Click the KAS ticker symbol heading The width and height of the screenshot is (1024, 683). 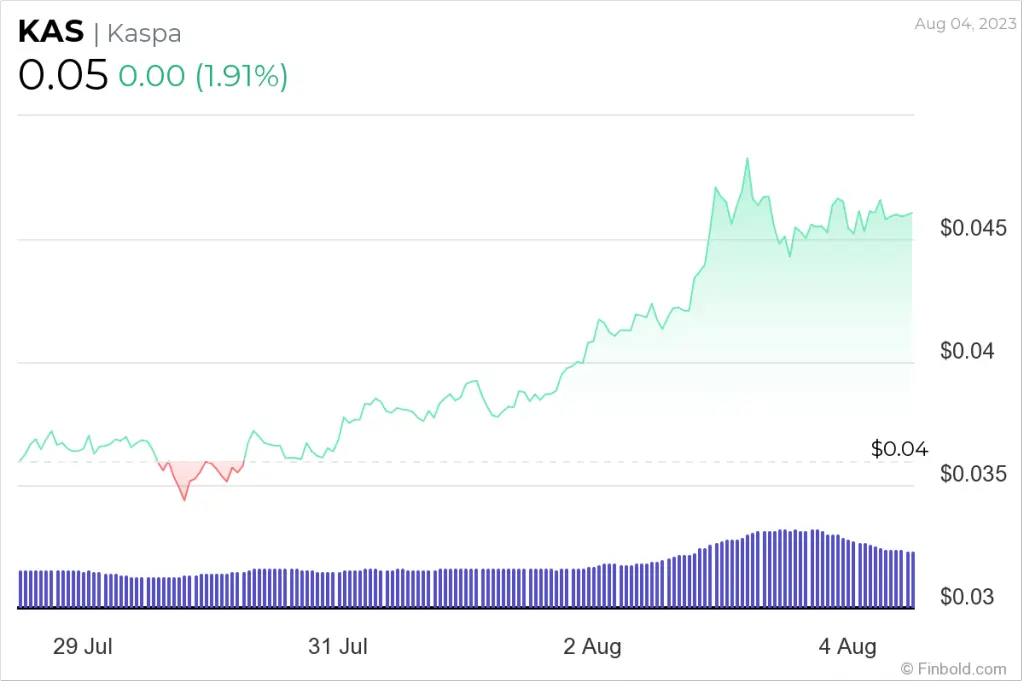point(51,31)
